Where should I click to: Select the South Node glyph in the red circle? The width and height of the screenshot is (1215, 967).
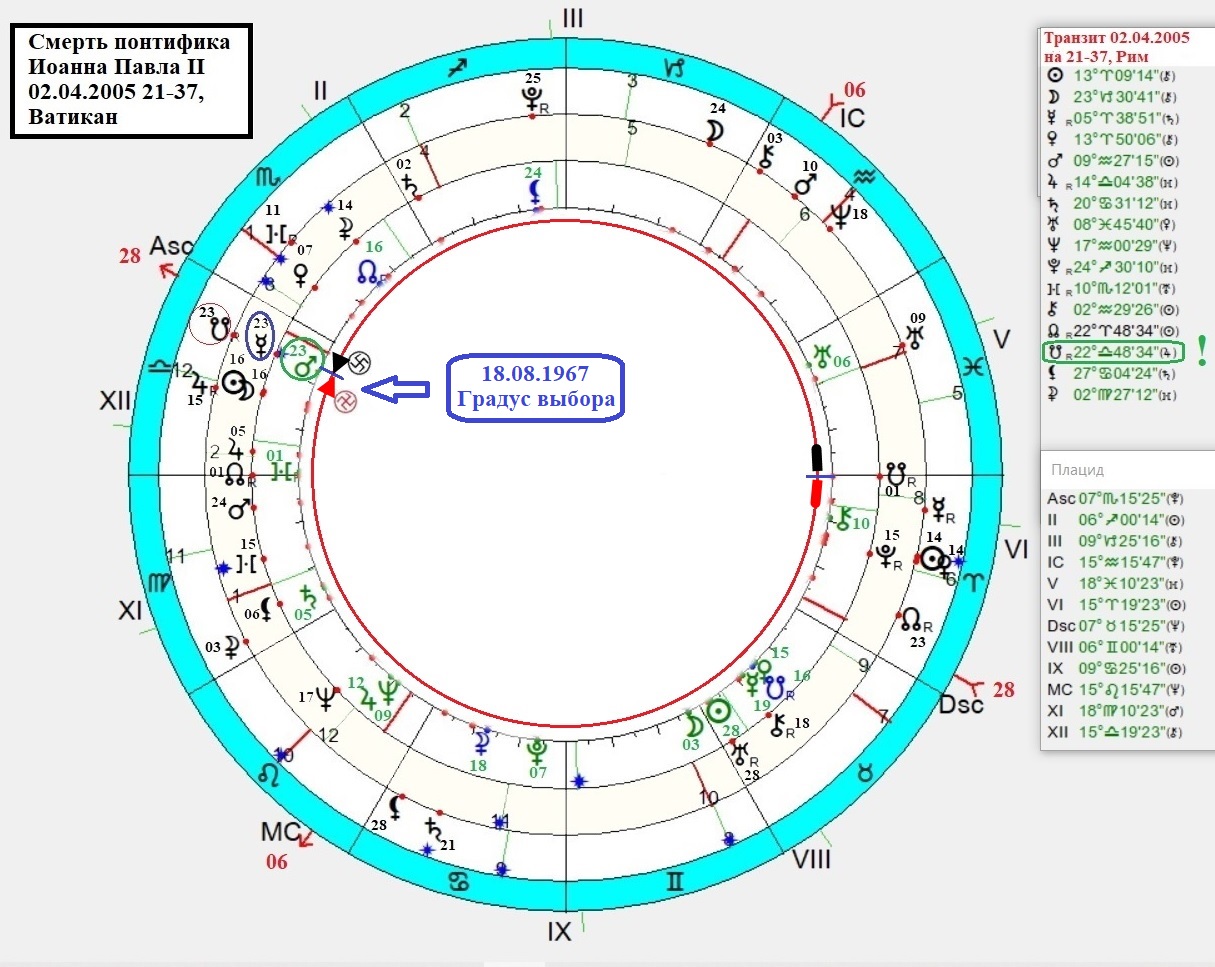219,327
